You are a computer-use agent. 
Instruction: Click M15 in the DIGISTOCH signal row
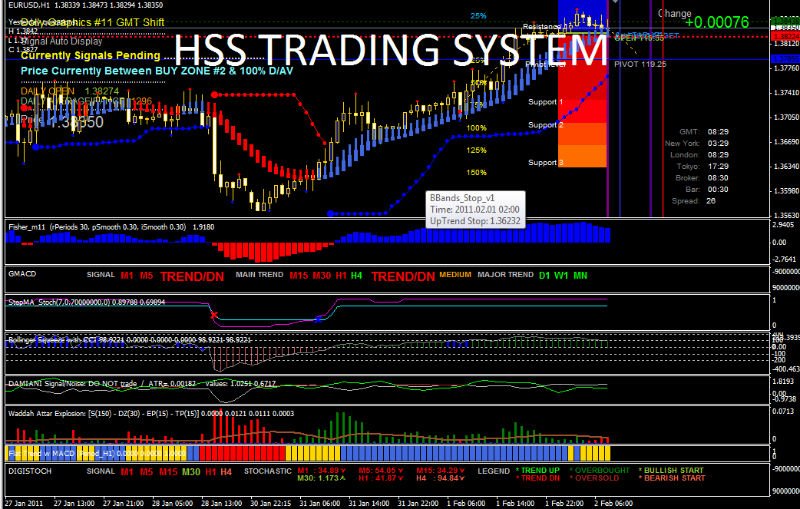[x=168, y=472]
